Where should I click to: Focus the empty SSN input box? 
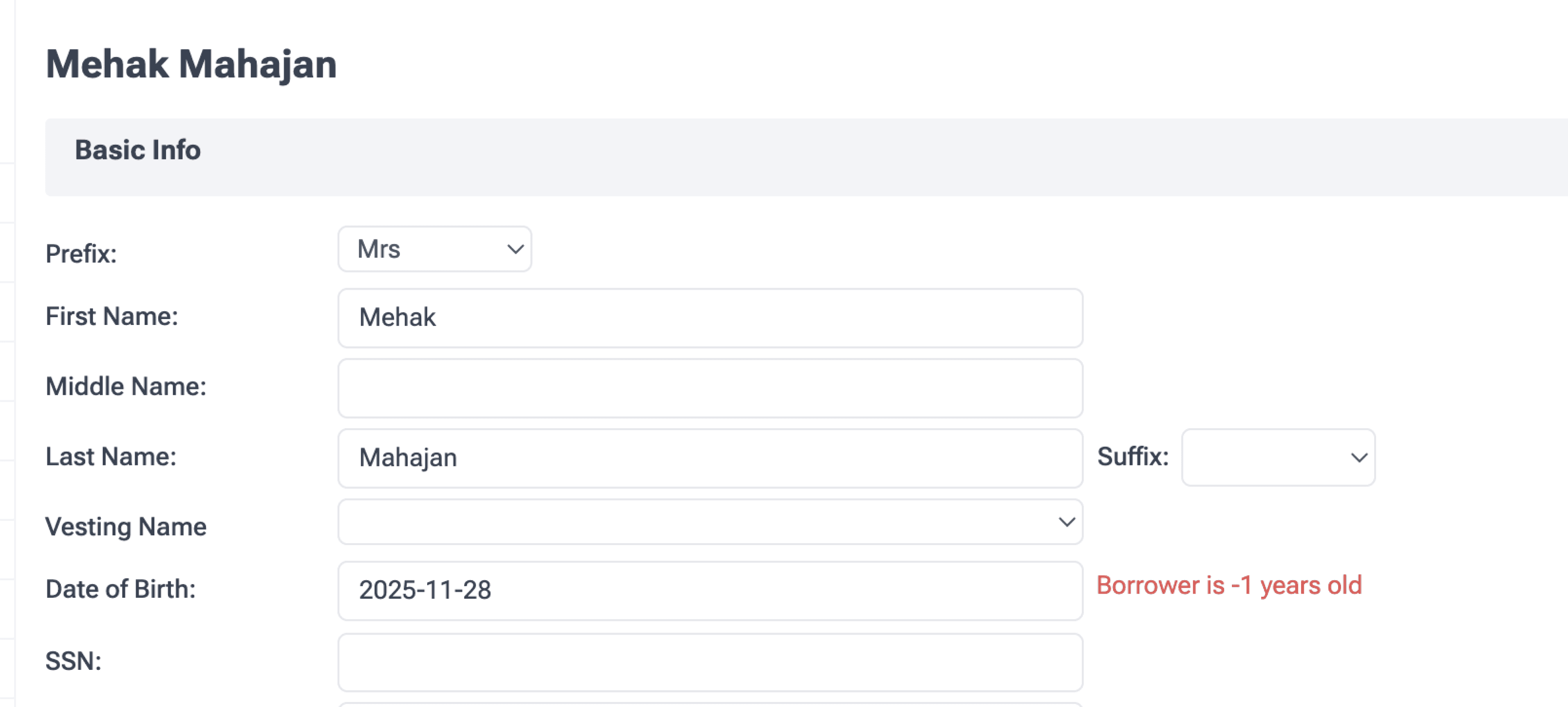(x=710, y=662)
